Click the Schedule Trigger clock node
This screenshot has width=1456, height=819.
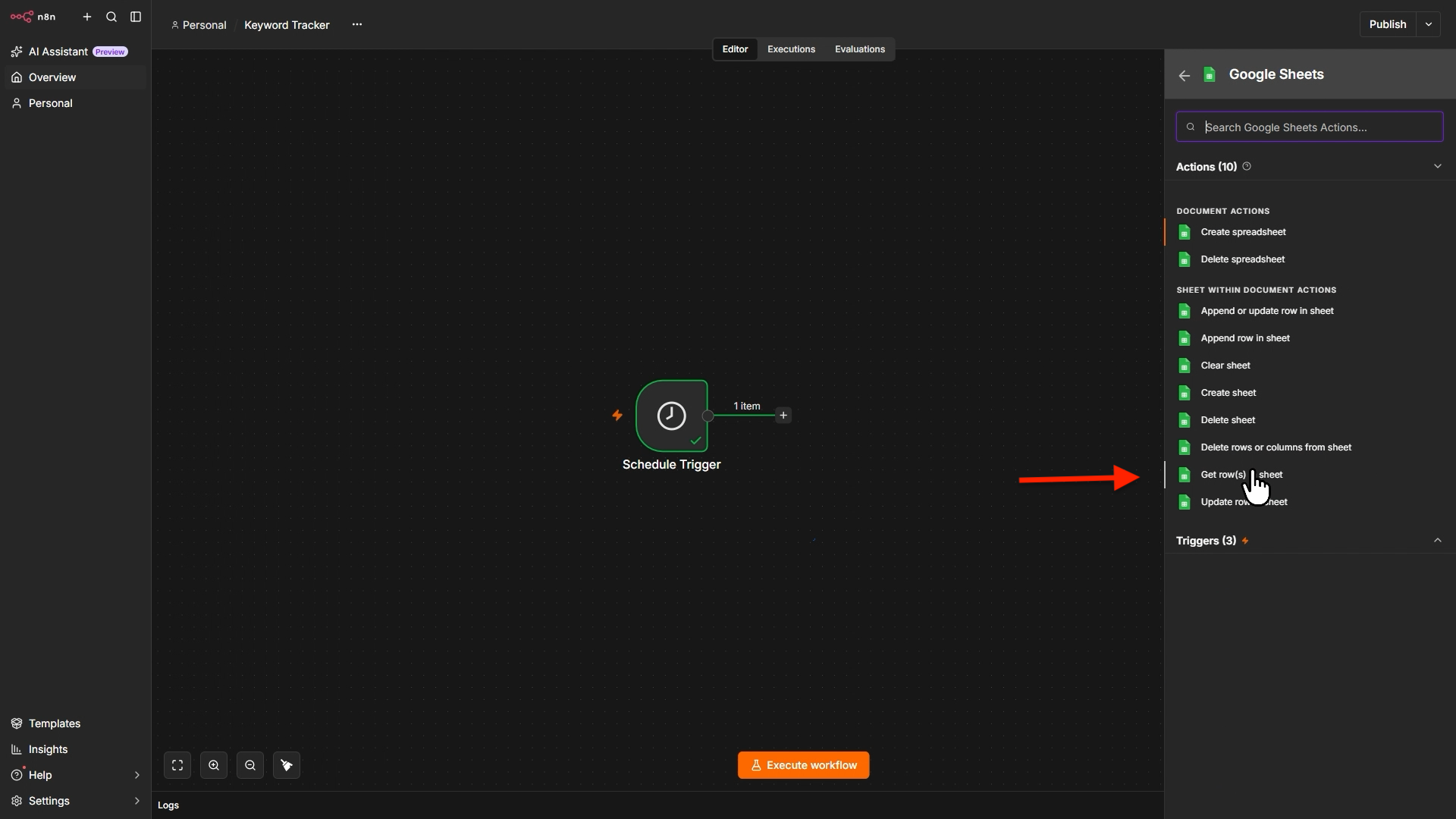(x=672, y=416)
